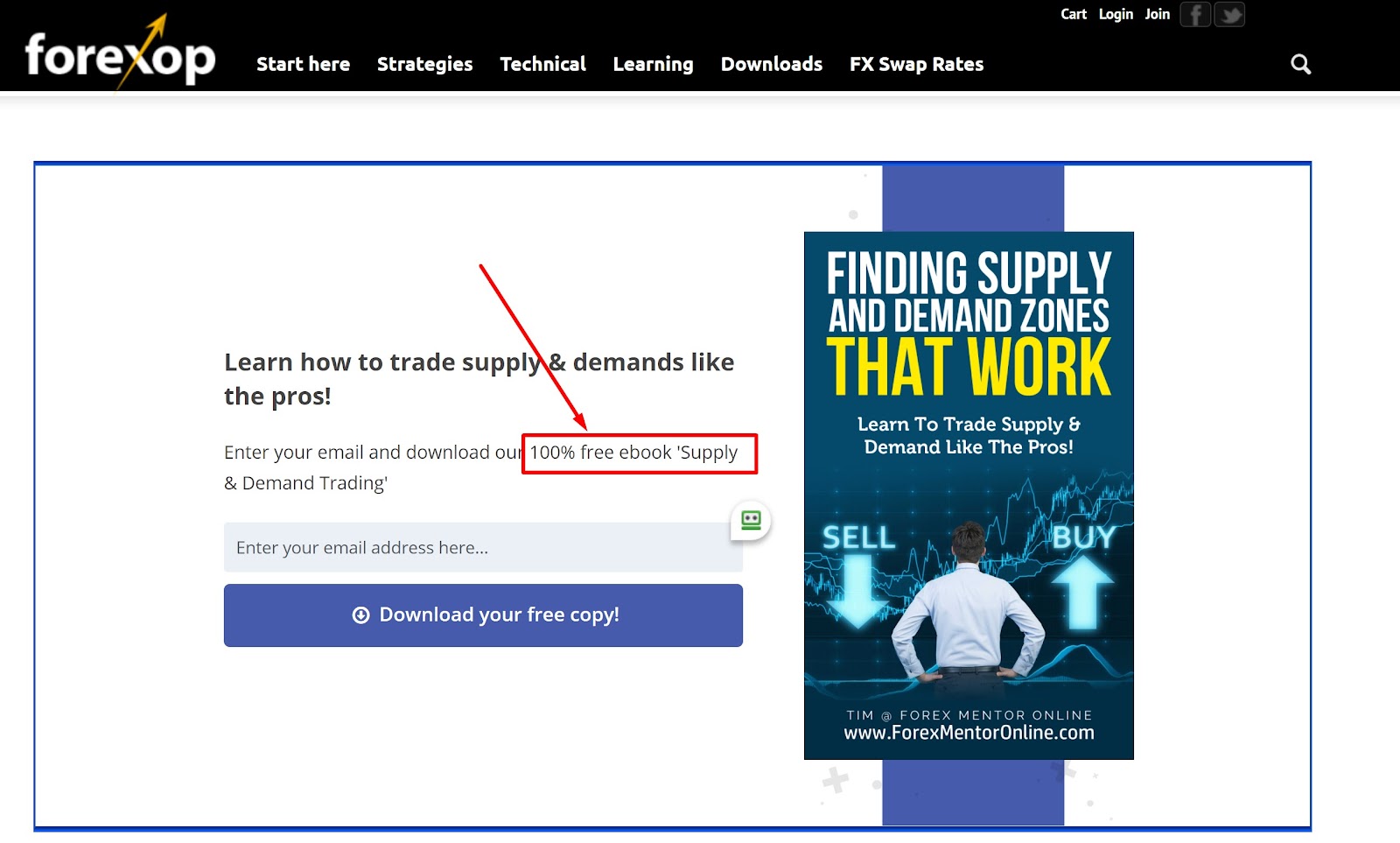Go to the Cart link
The width and height of the screenshot is (1400, 843).
point(1074,14)
